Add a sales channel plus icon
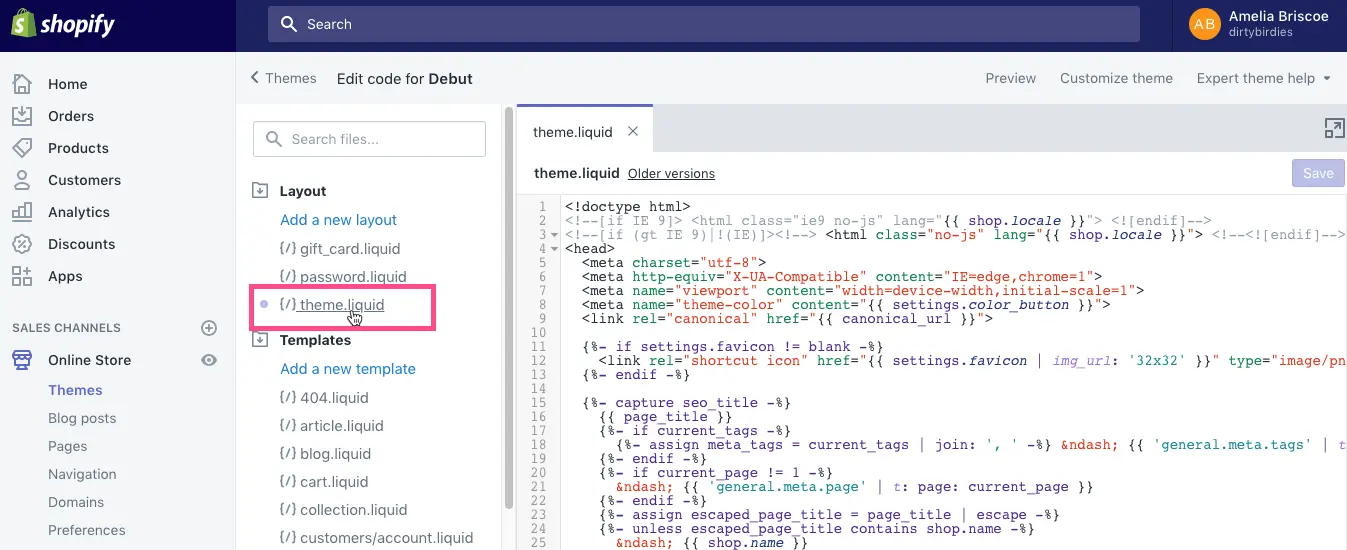Image resolution: width=1347 pixels, height=550 pixels. pos(209,328)
